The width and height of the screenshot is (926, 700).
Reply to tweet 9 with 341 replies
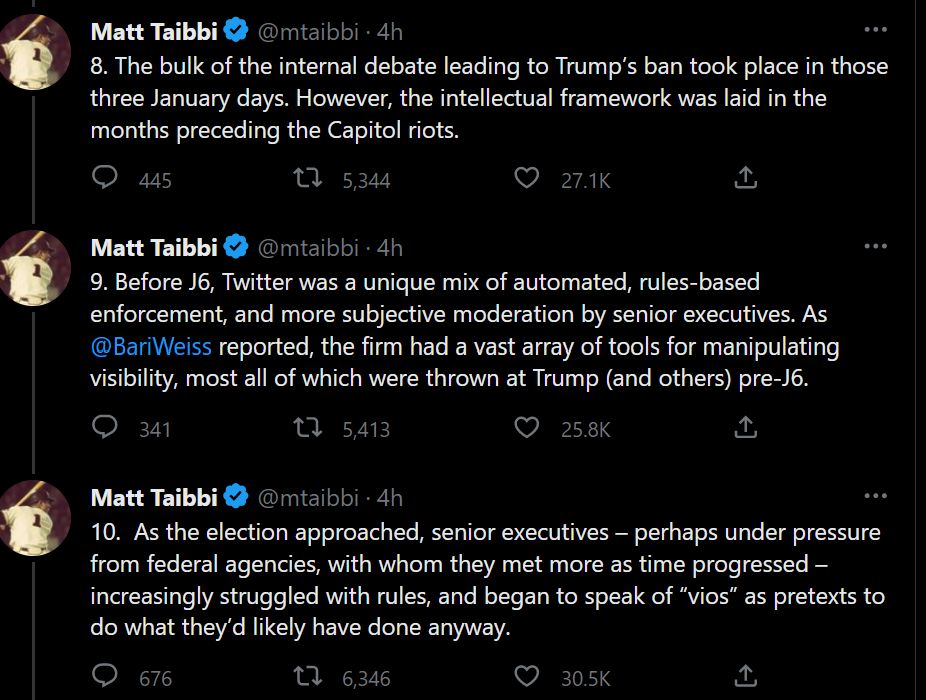coord(105,428)
